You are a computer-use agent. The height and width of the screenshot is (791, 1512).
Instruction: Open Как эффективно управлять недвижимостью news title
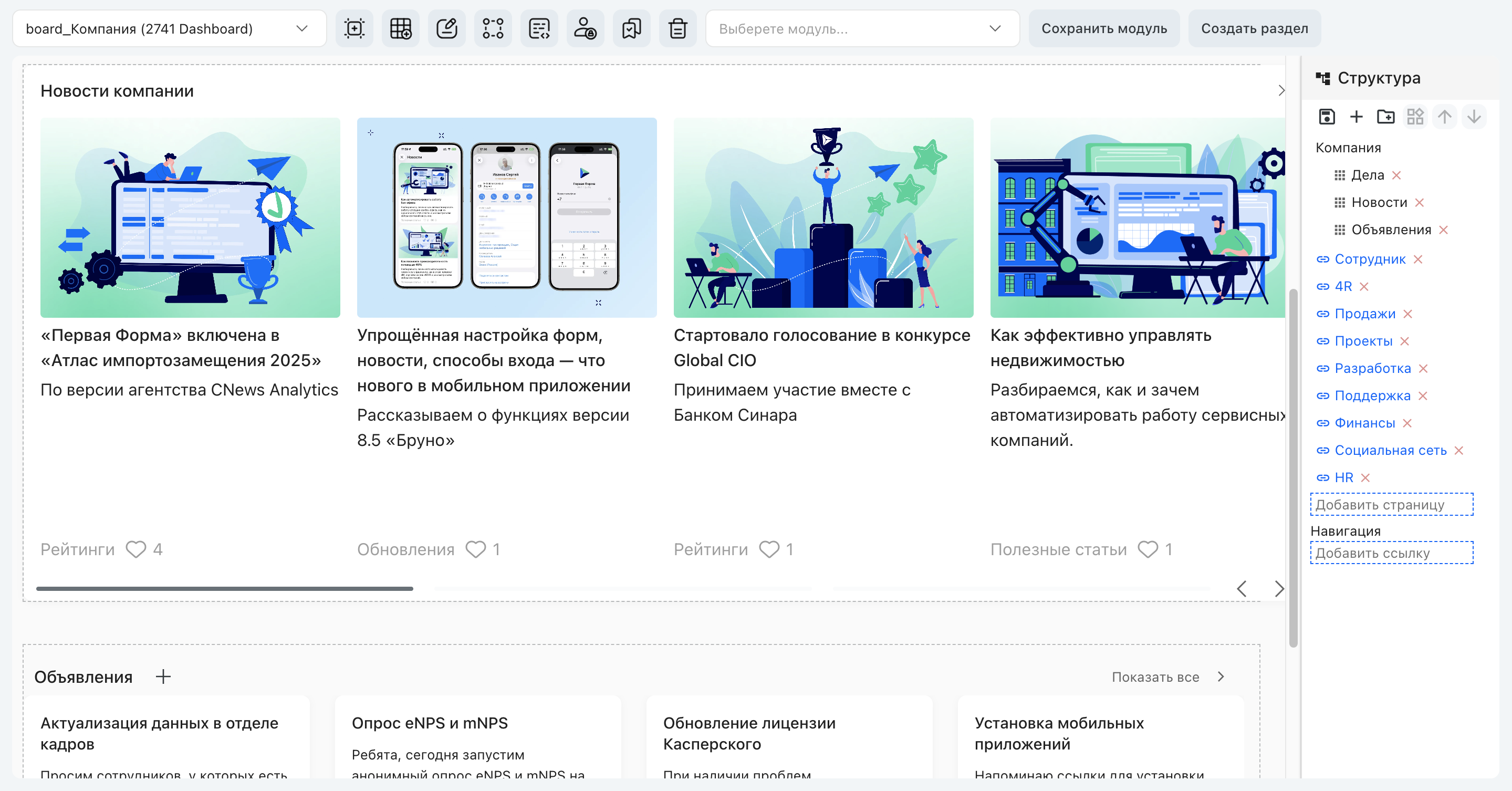click(1101, 347)
